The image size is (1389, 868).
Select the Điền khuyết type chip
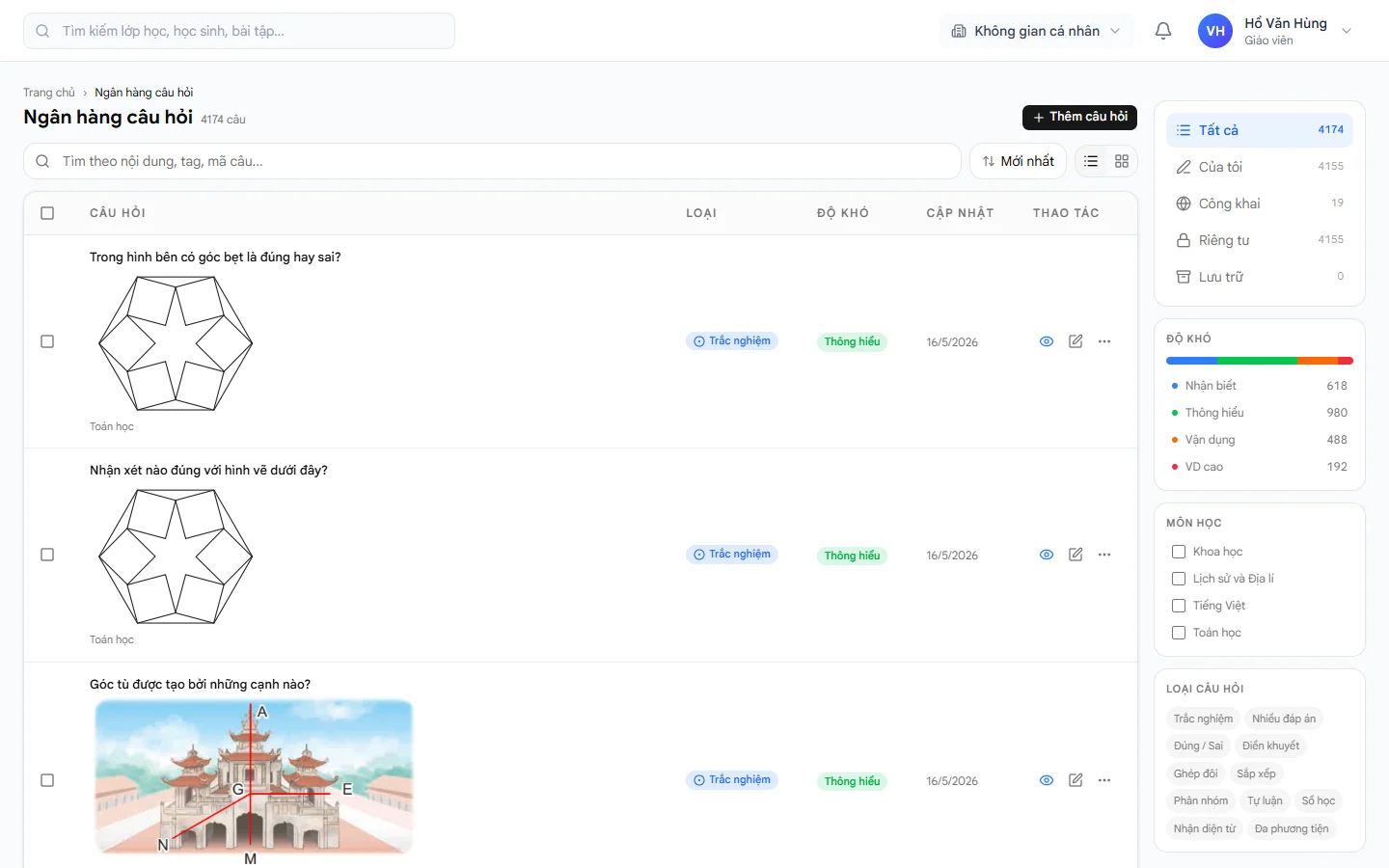tap(1270, 746)
